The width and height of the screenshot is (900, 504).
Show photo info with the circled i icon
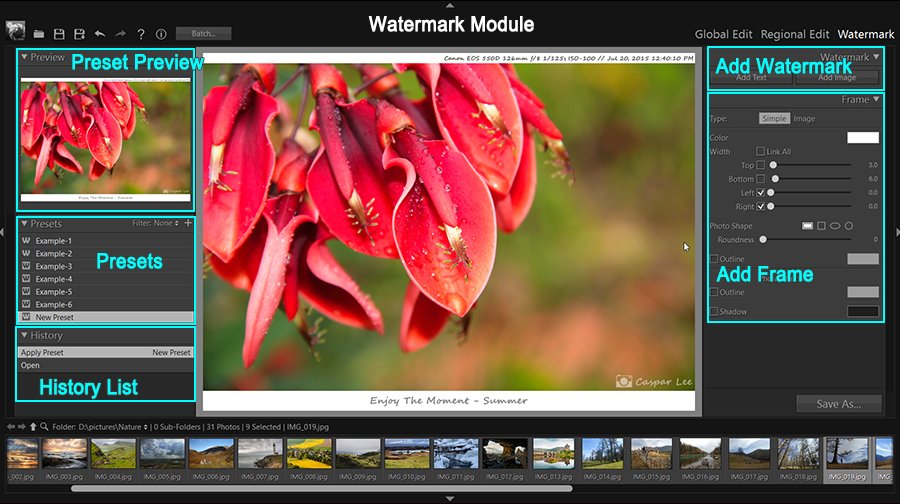point(161,34)
